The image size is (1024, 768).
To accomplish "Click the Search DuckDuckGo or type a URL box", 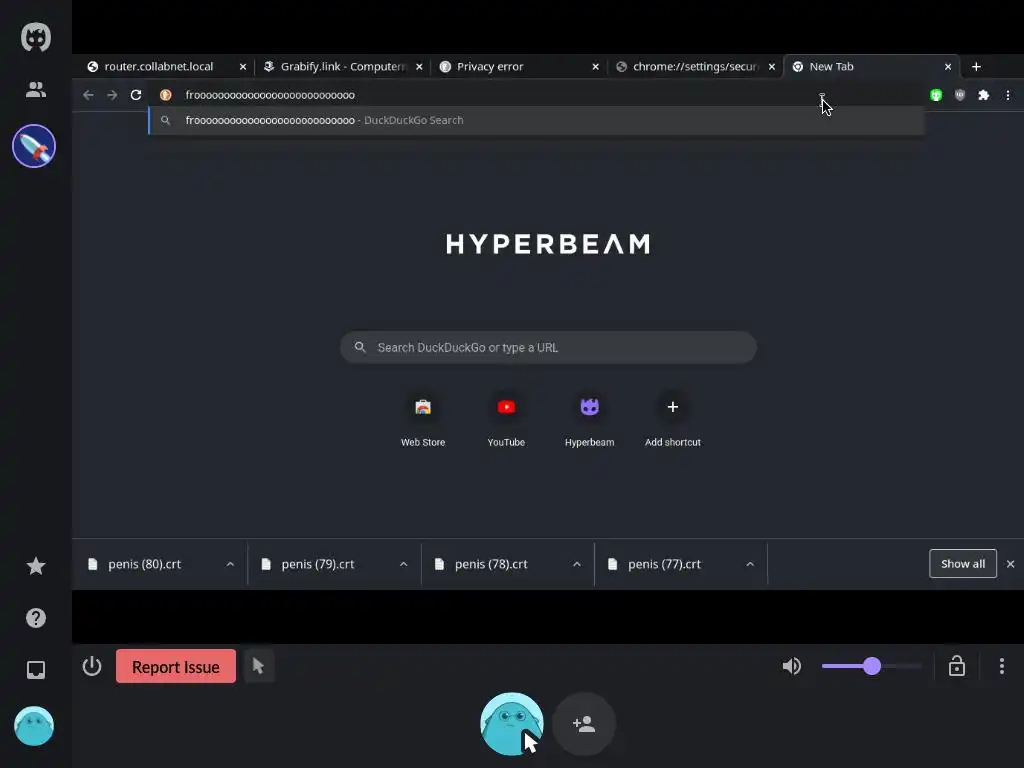I will click(549, 347).
